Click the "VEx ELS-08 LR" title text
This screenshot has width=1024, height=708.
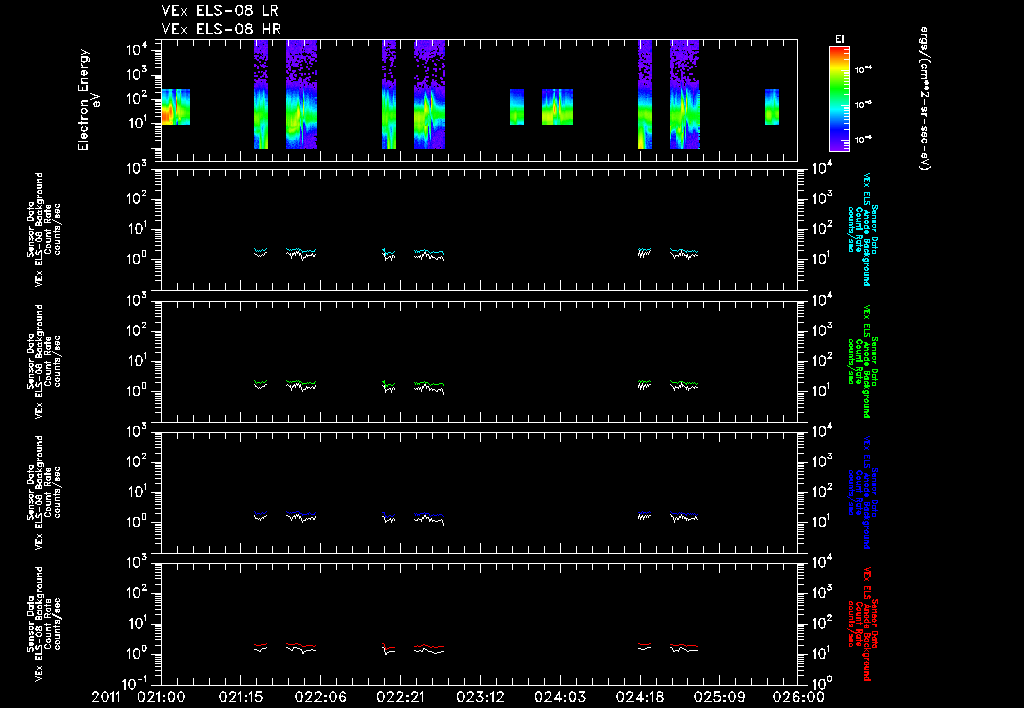point(219,11)
